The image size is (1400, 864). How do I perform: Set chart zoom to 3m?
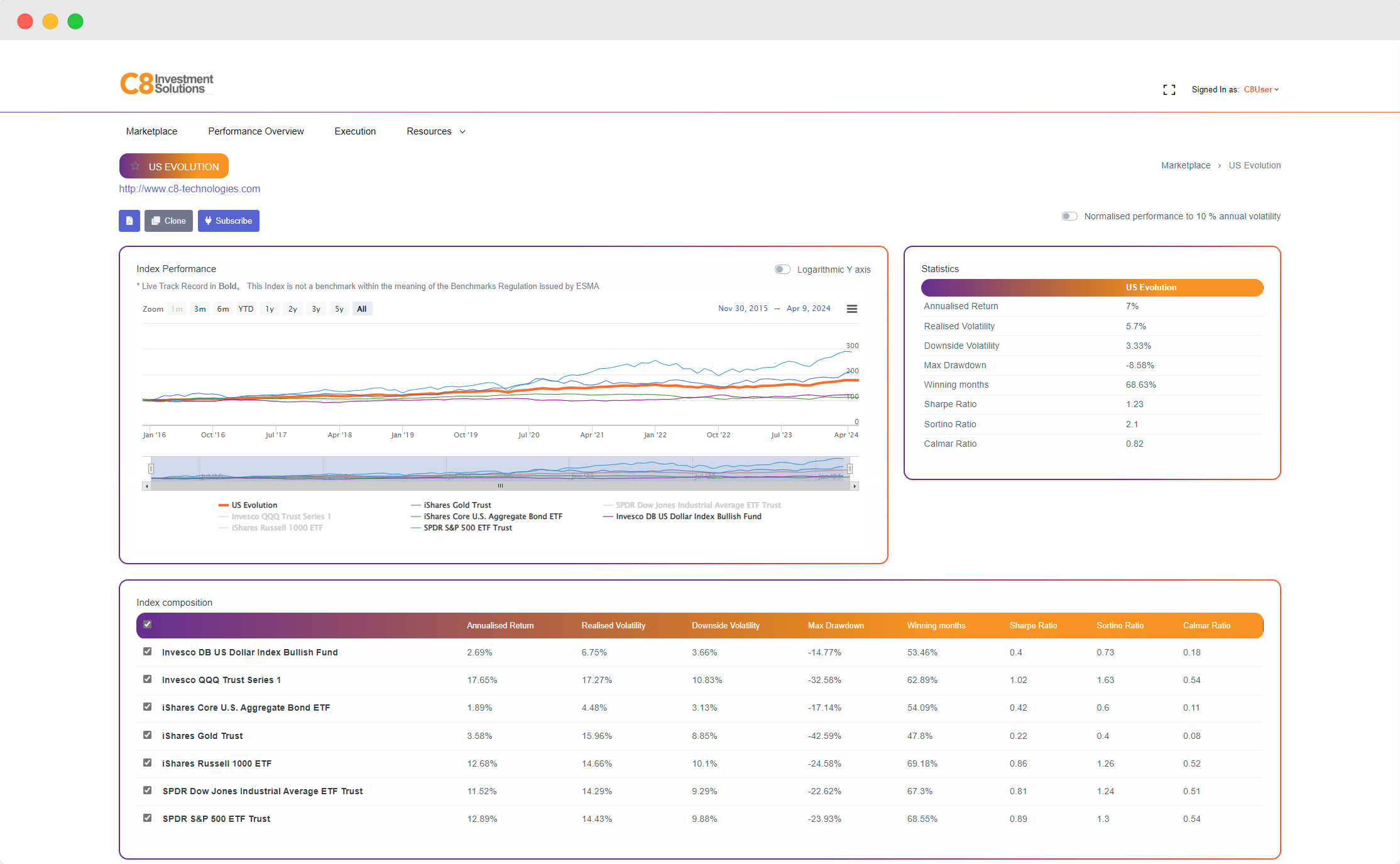(200, 309)
